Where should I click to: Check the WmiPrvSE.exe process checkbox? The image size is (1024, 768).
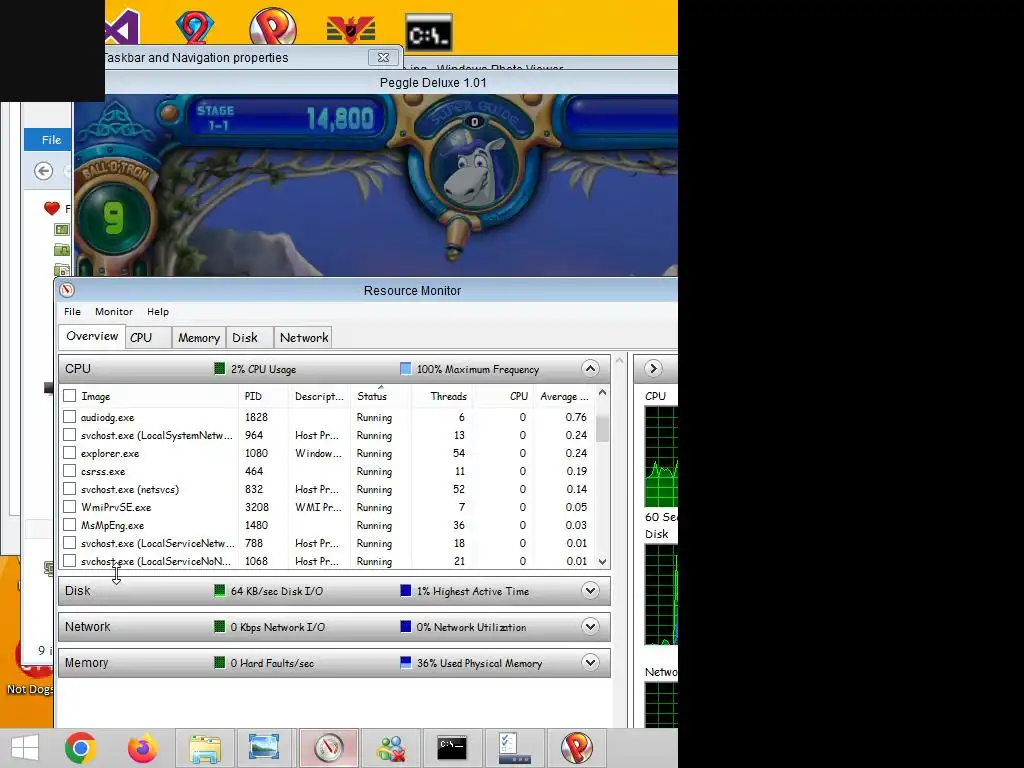pyautogui.click(x=69, y=506)
